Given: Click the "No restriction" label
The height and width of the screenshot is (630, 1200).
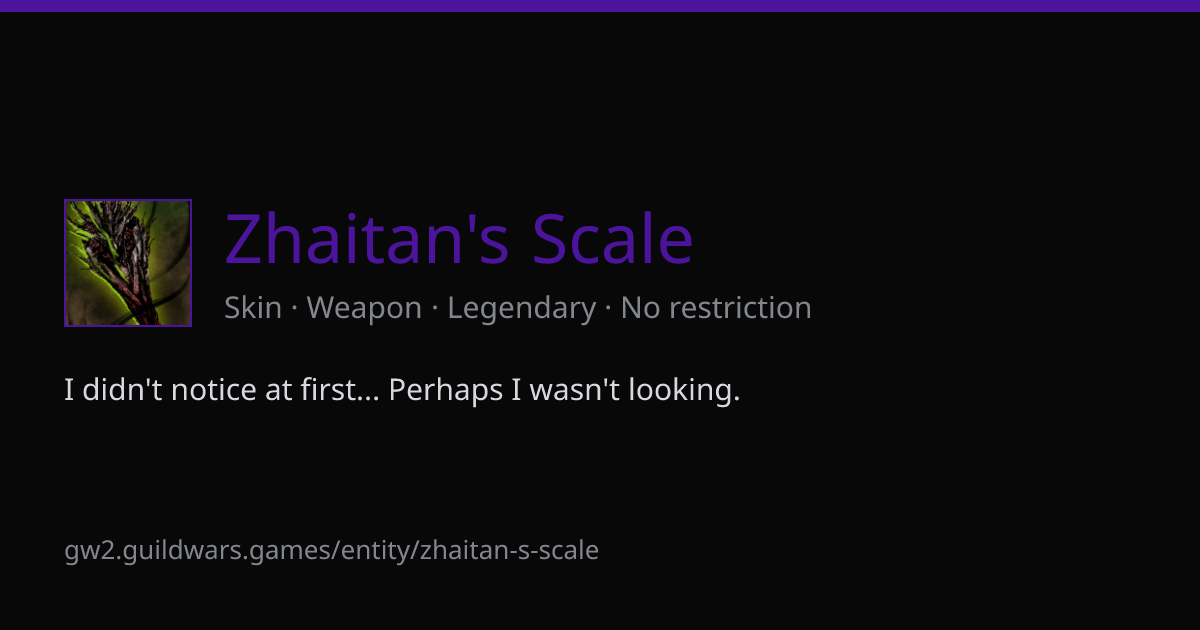Looking at the screenshot, I should [x=716, y=308].
